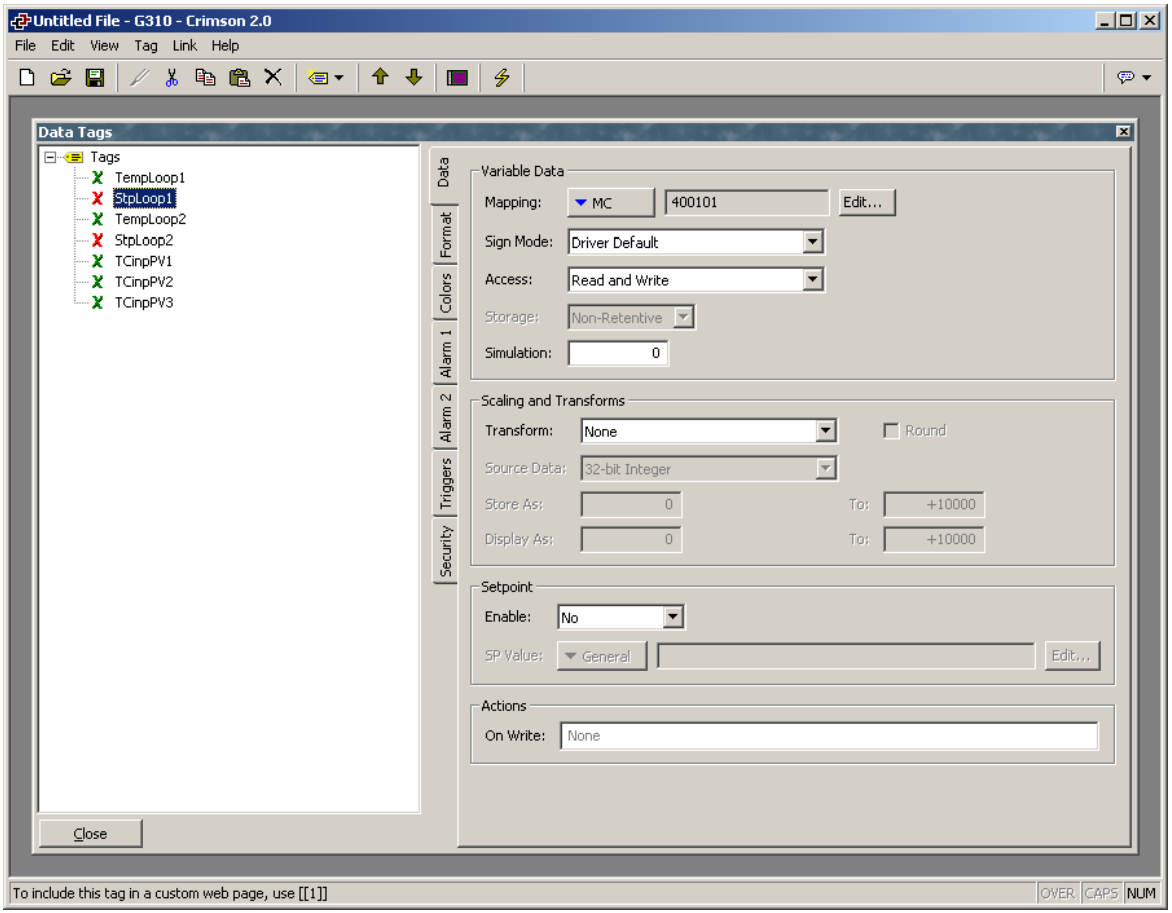The width and height of the screenshot is (1172, 913).
Task: Switch to the Triggers tab
Action: tap(445, 483)
